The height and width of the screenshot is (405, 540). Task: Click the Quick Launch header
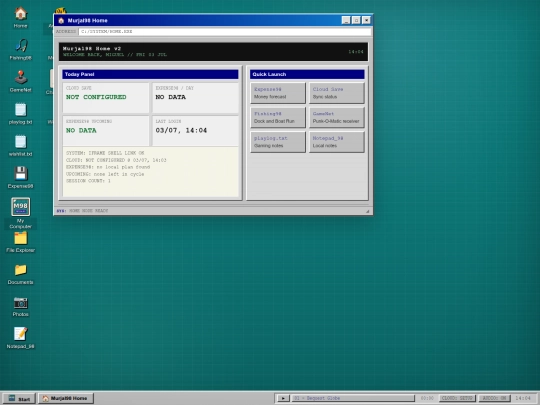[x=307, y=74]
